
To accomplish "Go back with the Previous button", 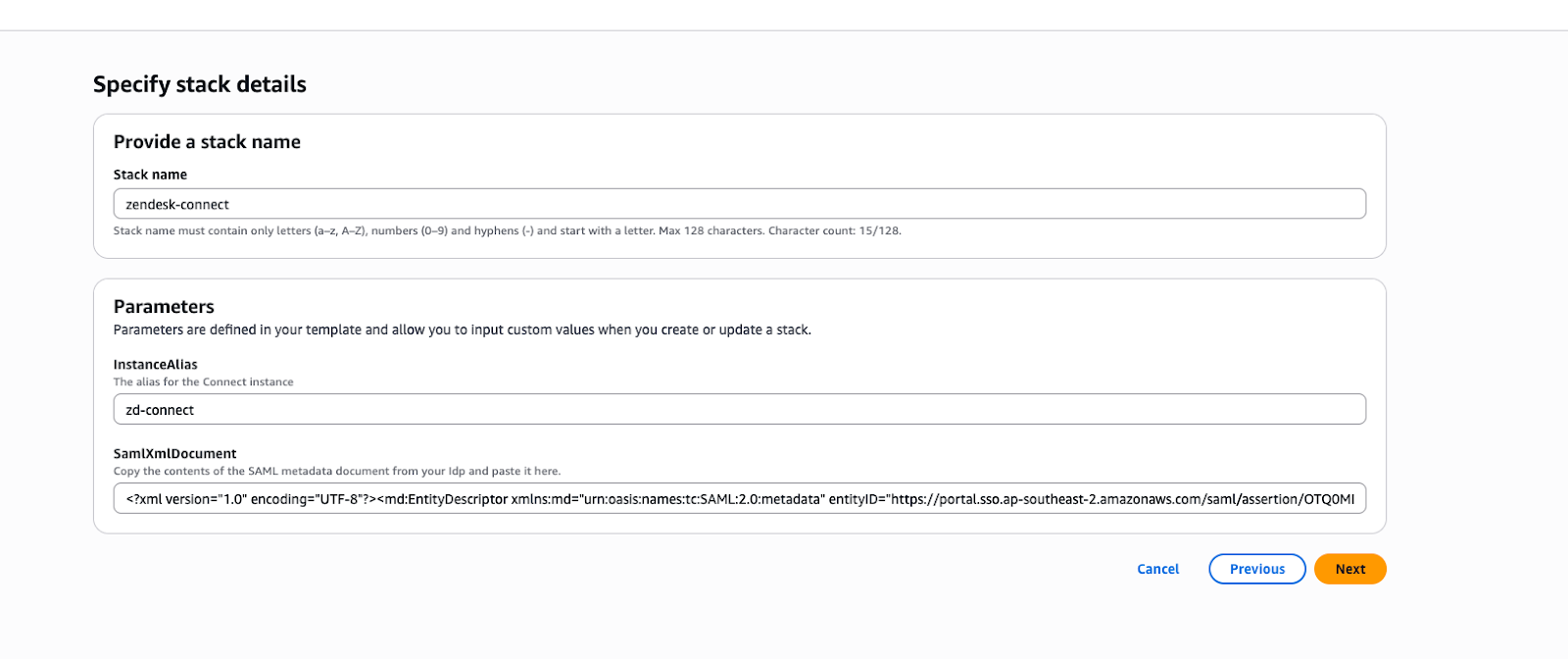I will point(1256,569).
